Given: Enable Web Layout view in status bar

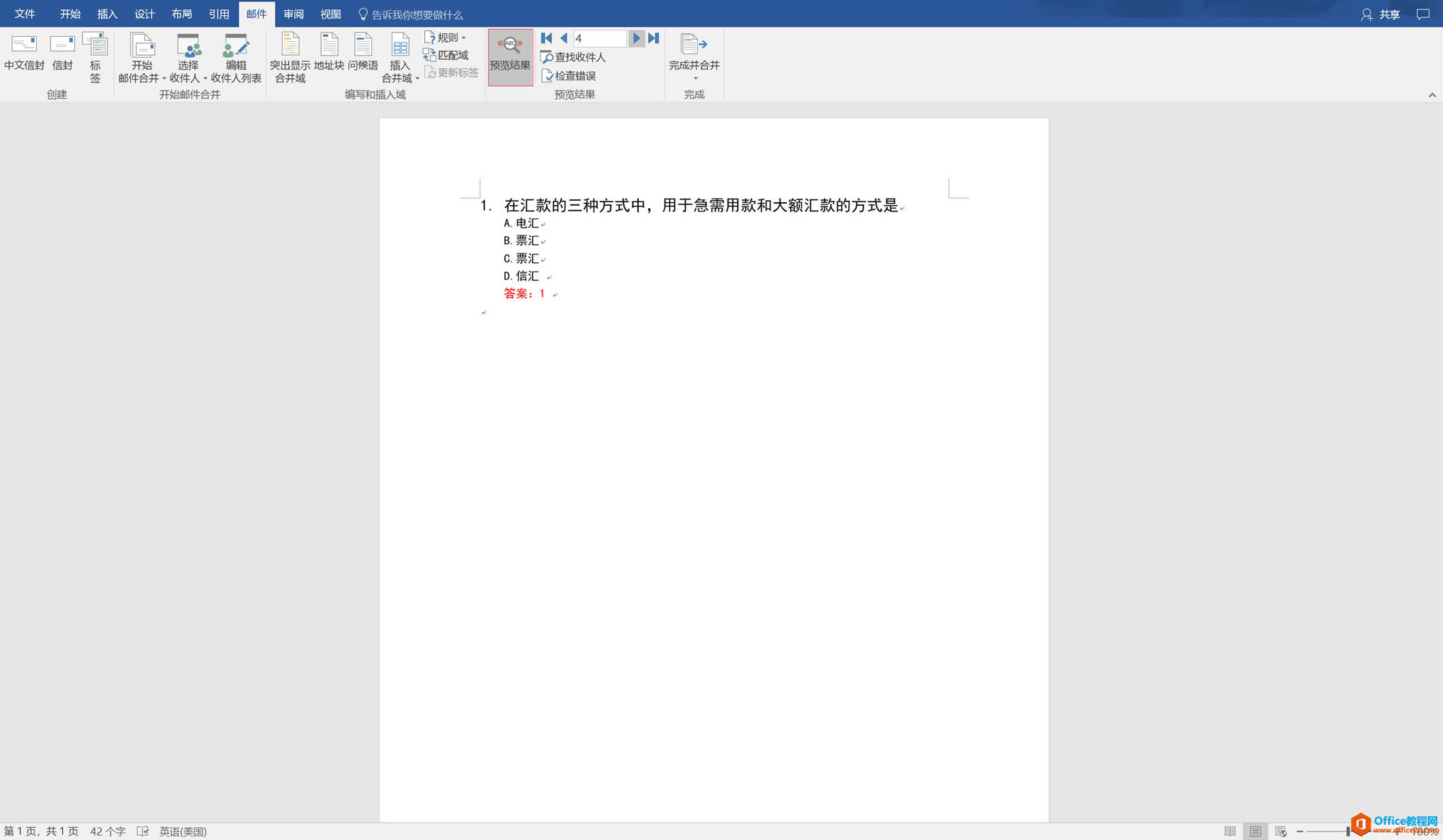Looking at the screenshot, I should coord(1280,831).
